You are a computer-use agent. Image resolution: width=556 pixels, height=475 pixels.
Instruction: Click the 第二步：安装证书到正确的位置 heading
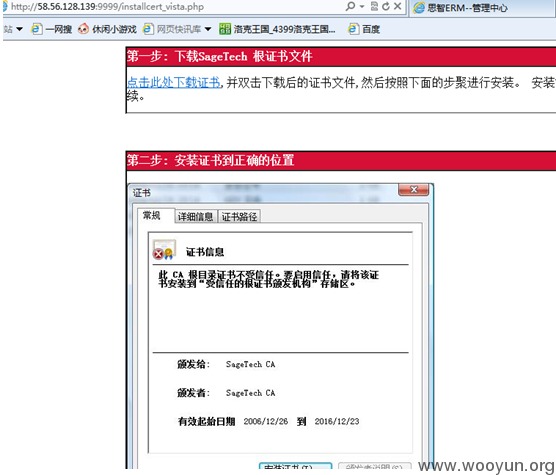coord(210,161)
